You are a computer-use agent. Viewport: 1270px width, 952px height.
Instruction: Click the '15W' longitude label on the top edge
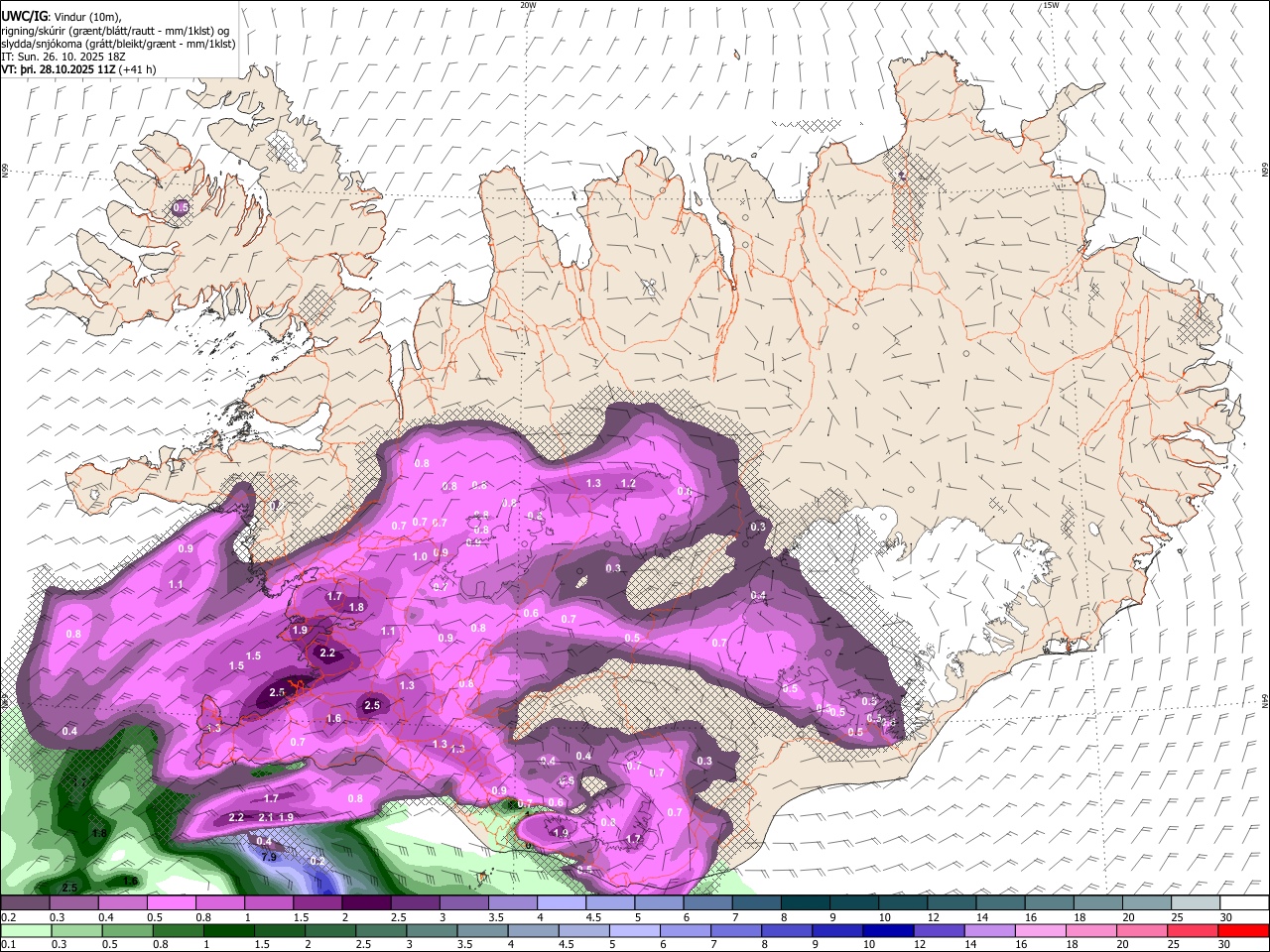[x=1051, y=5]
